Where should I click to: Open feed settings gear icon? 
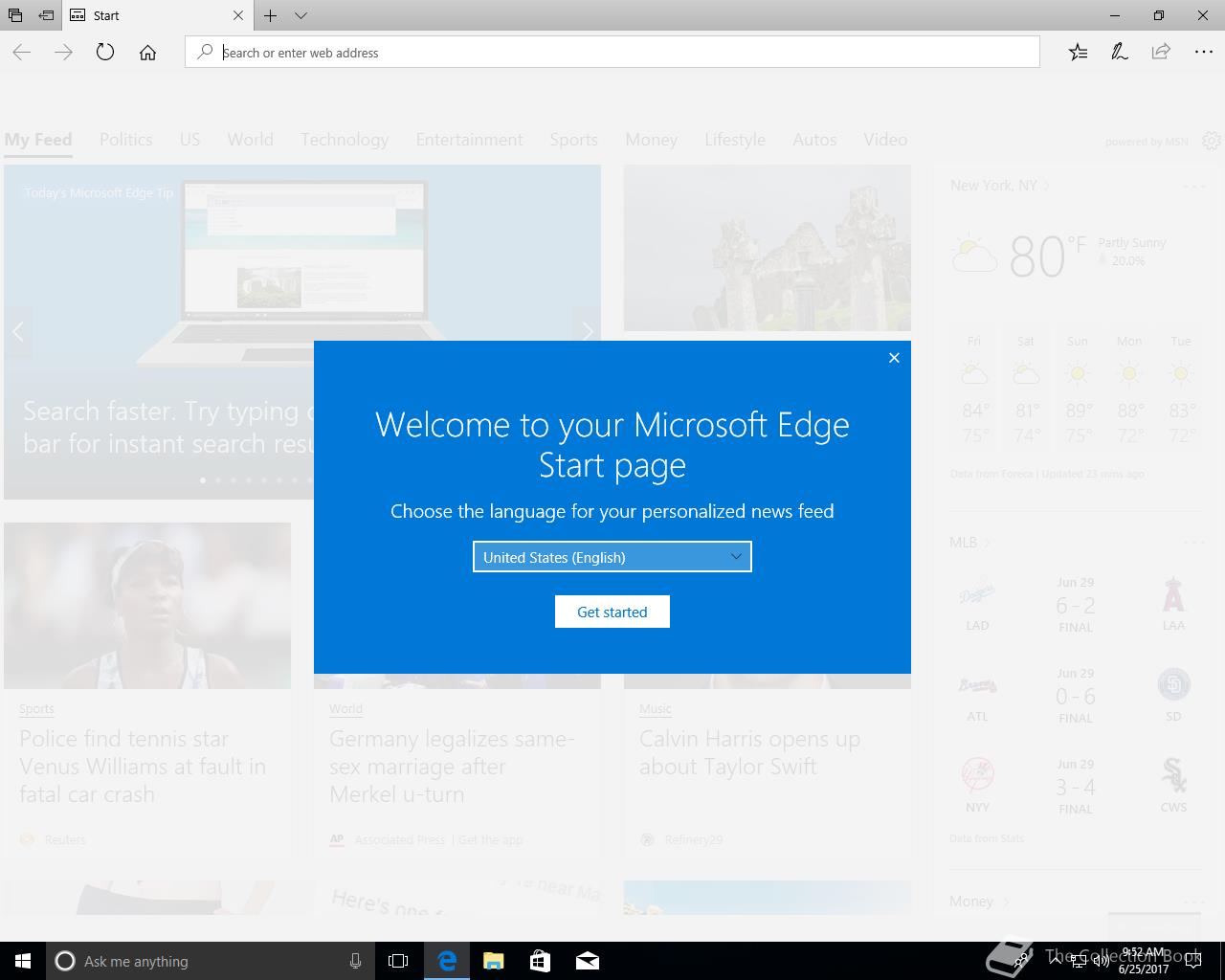tap(1212, 141)
